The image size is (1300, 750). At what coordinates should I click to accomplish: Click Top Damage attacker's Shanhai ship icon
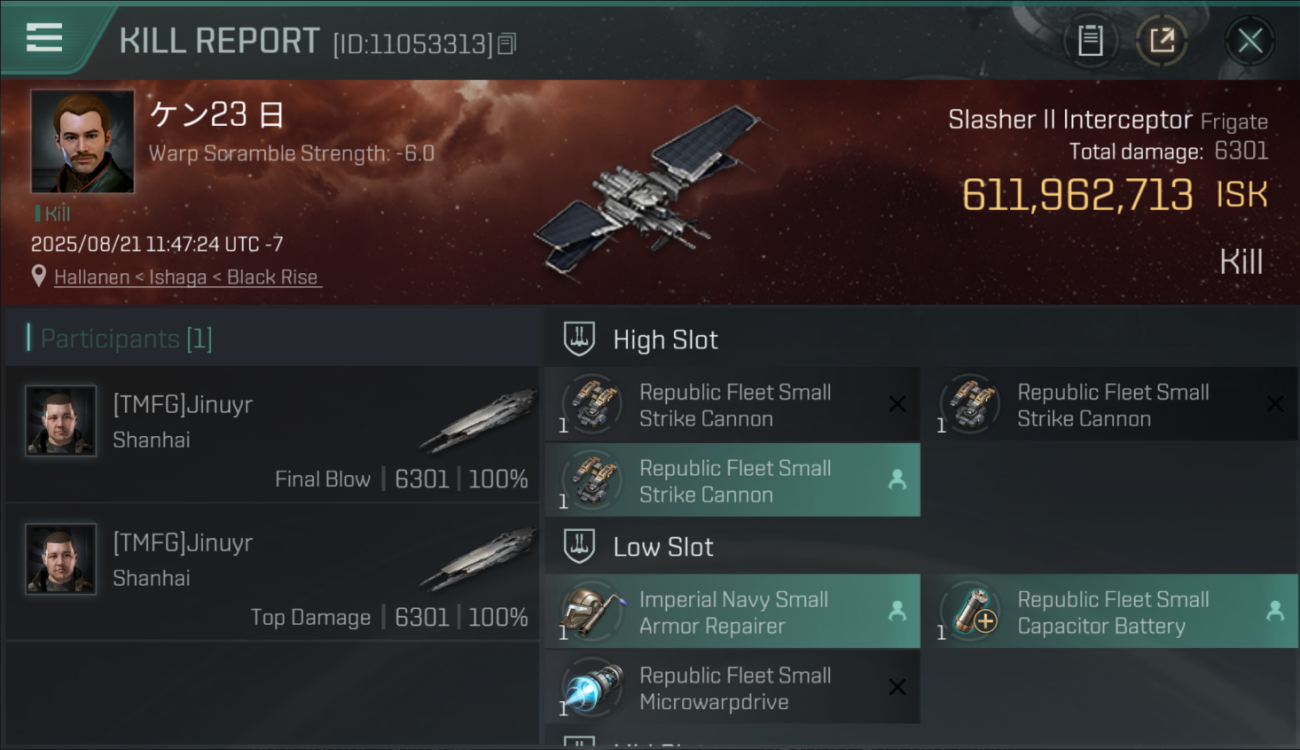click(476, 560)
